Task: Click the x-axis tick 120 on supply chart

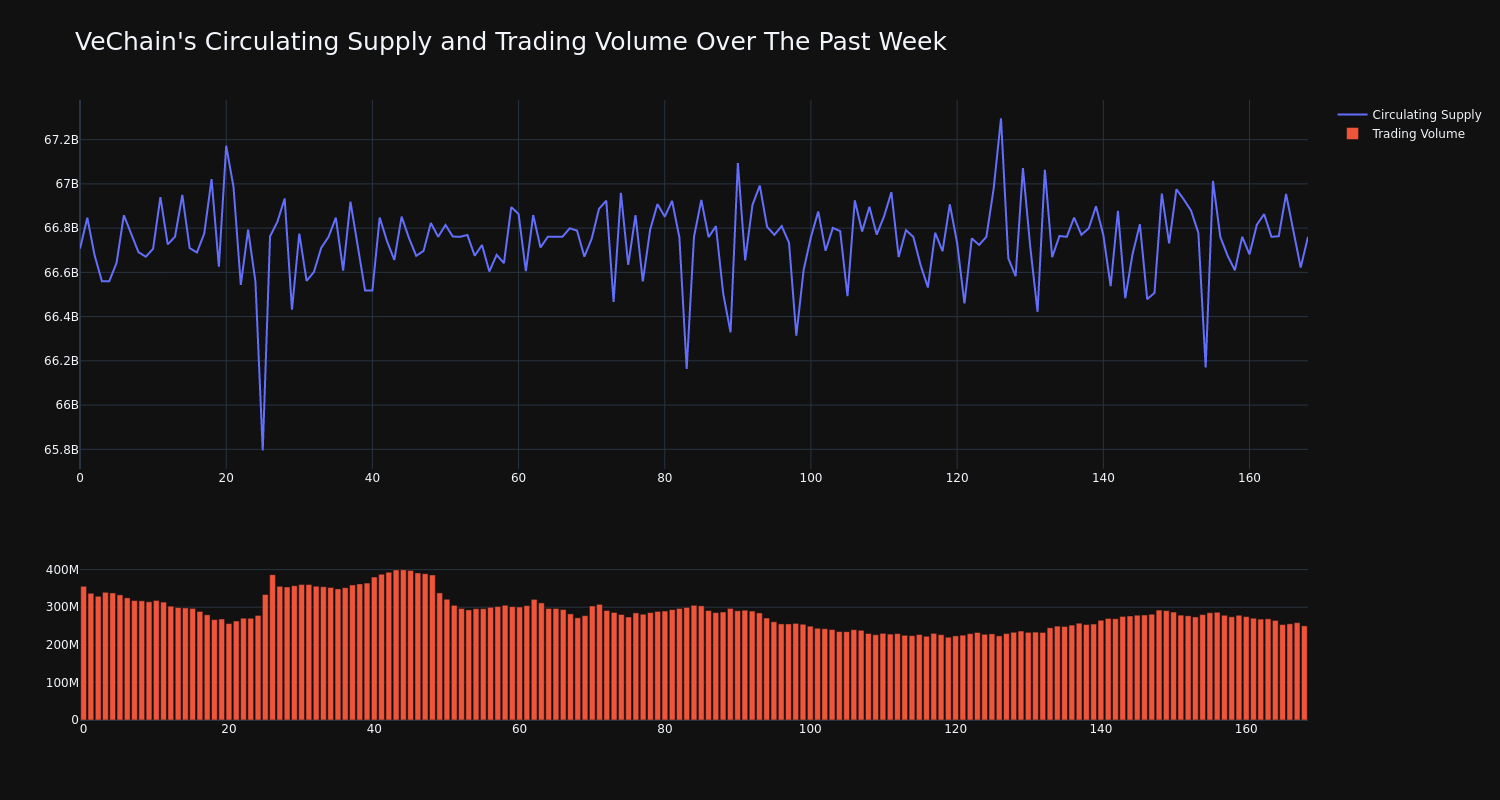Action: [x=957, y=478]
